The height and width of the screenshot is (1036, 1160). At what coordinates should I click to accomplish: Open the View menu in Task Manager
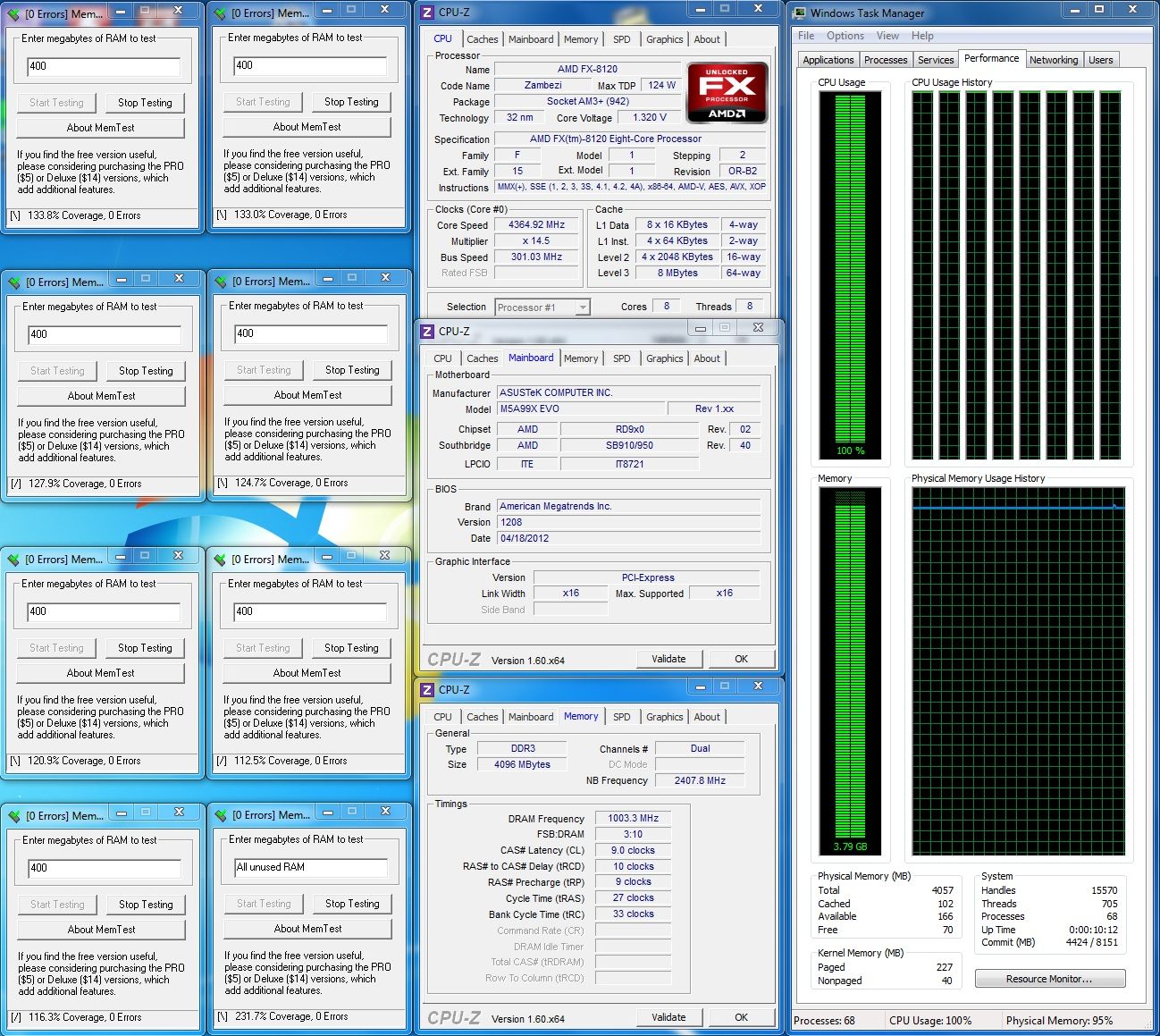(887, 36)
